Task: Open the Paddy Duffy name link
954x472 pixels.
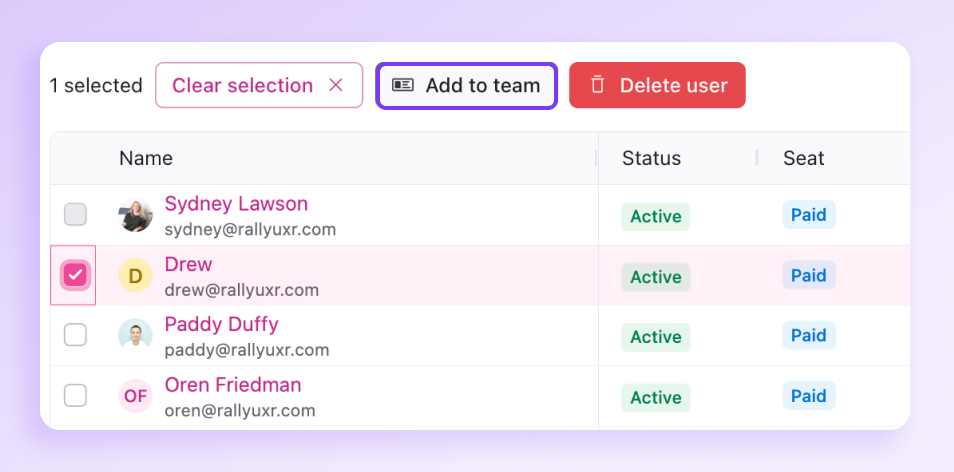Action: (221, 324)
